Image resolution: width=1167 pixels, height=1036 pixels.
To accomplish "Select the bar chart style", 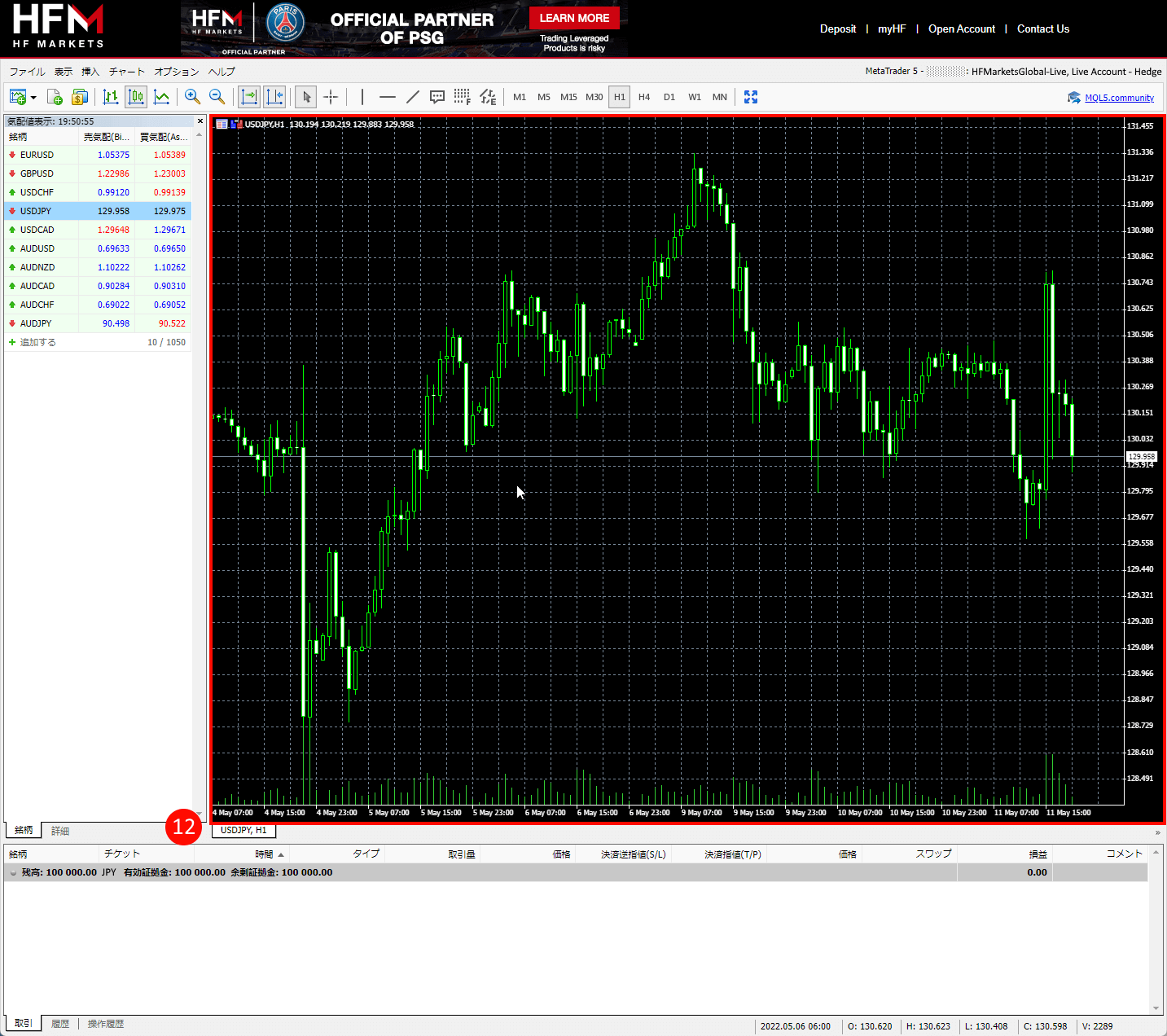I will coord(111,97).
